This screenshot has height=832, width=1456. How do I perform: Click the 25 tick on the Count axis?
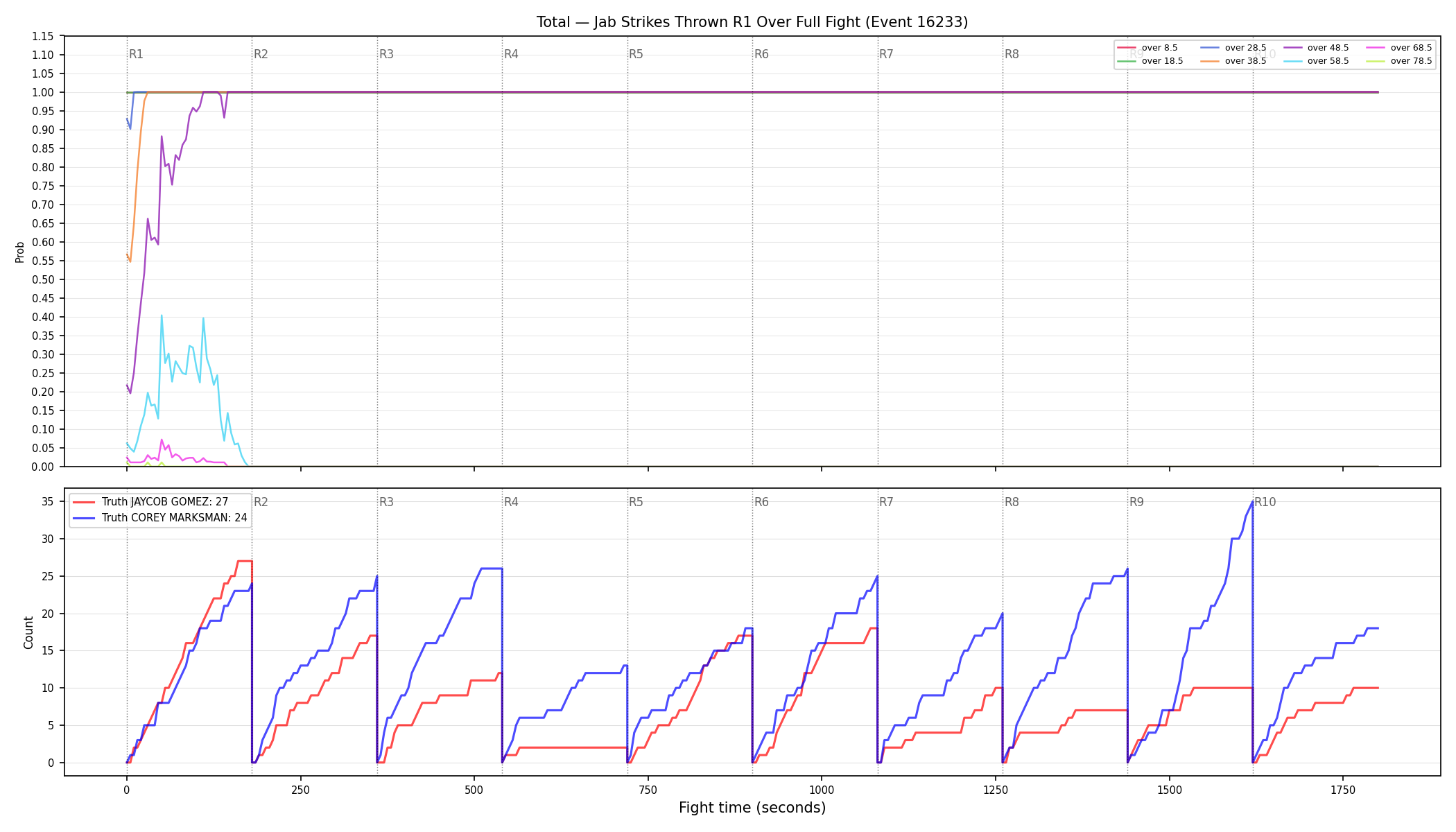(x=48, y=576)
